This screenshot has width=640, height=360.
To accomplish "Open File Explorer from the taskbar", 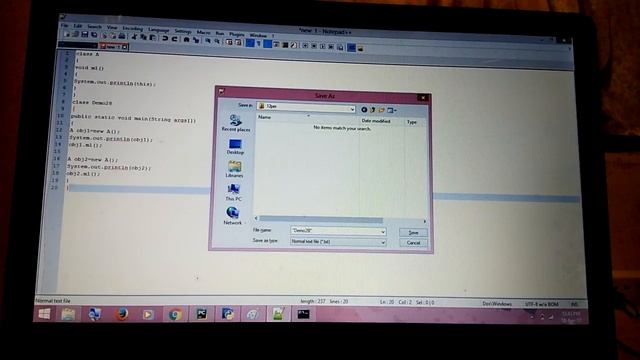I will [68, 314].
